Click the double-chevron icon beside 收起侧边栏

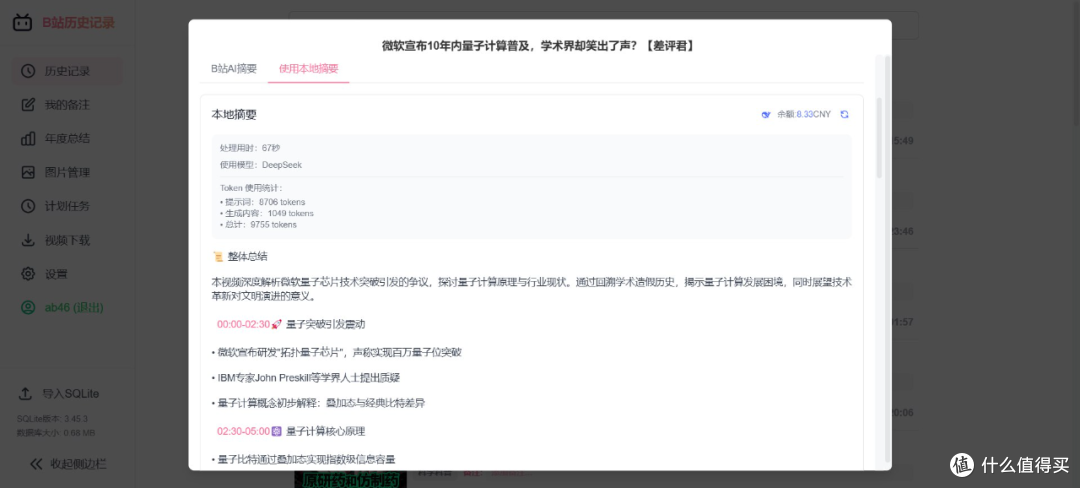click(37, 464)
